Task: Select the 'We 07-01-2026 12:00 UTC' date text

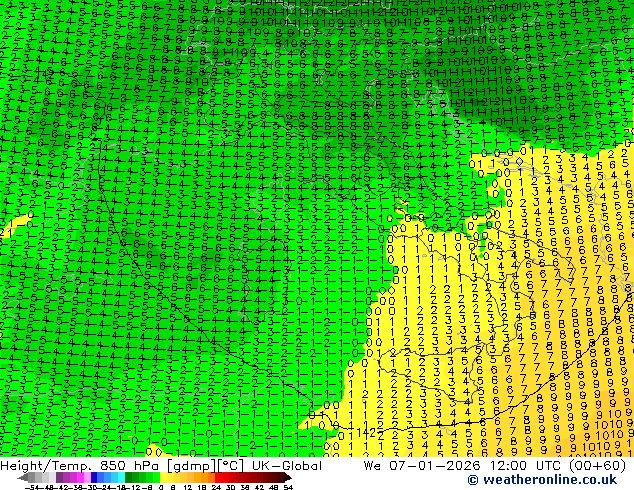Action: coord(464,466)
